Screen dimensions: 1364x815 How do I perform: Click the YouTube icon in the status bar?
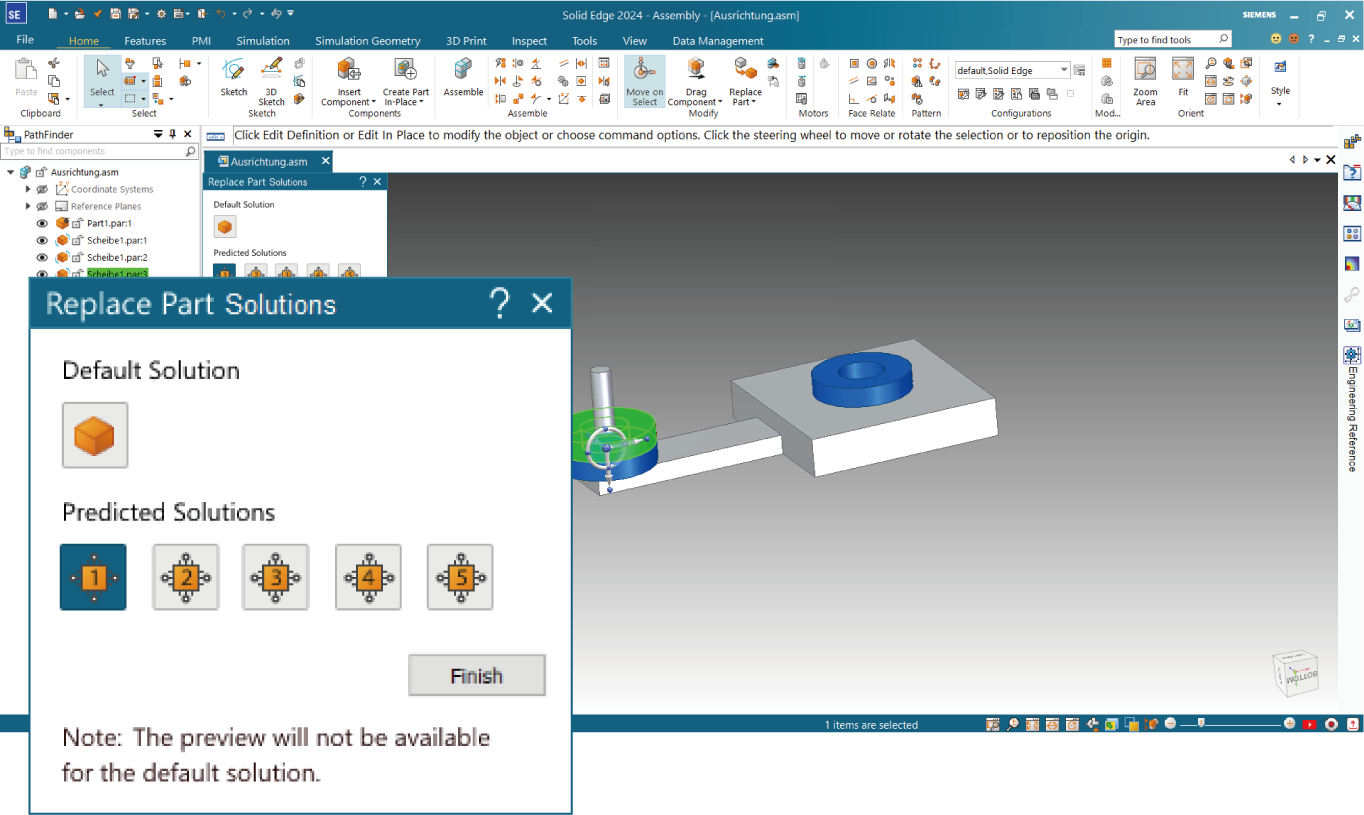[x=1310, y=724]
